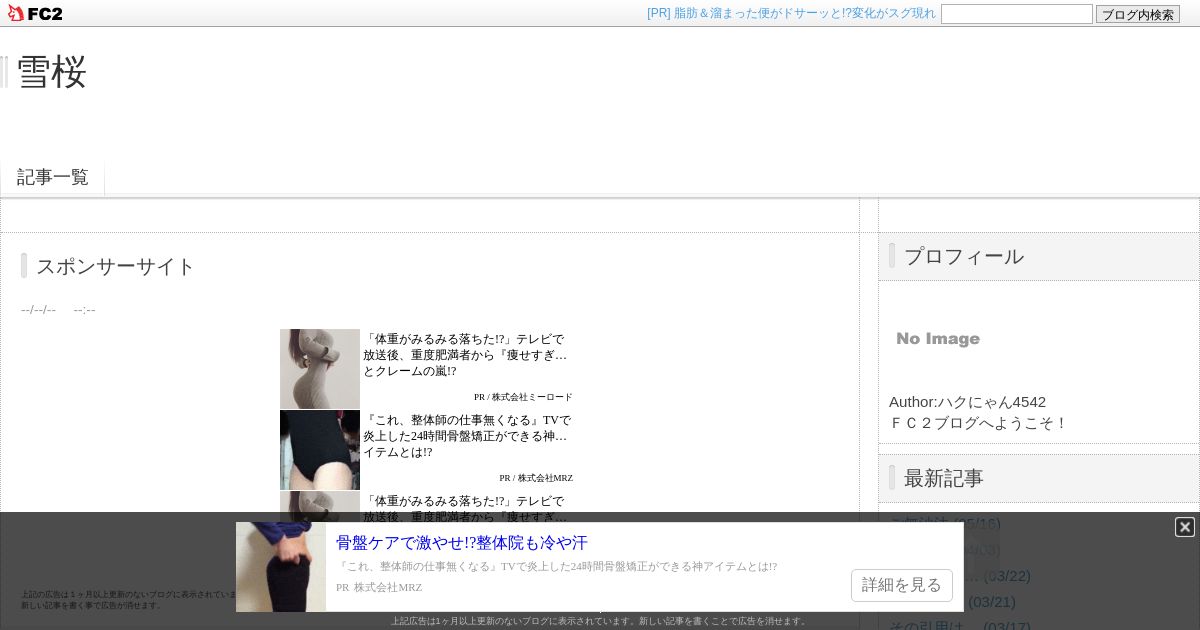Open the first ad headline 体重がみるみる落ちた

point(465,355)
